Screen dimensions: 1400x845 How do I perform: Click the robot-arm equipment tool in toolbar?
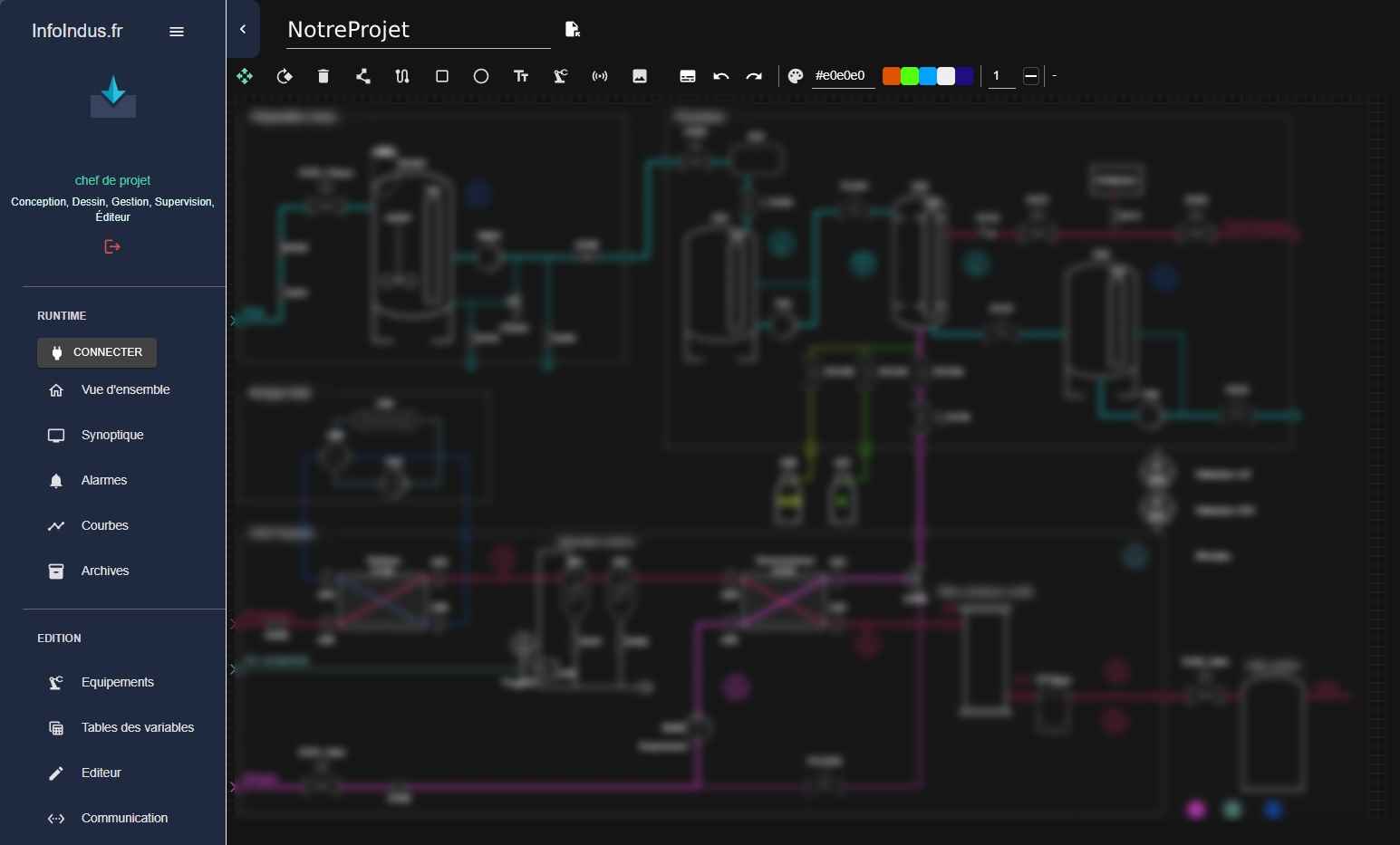pyautogui.click(x=561, y=76)
